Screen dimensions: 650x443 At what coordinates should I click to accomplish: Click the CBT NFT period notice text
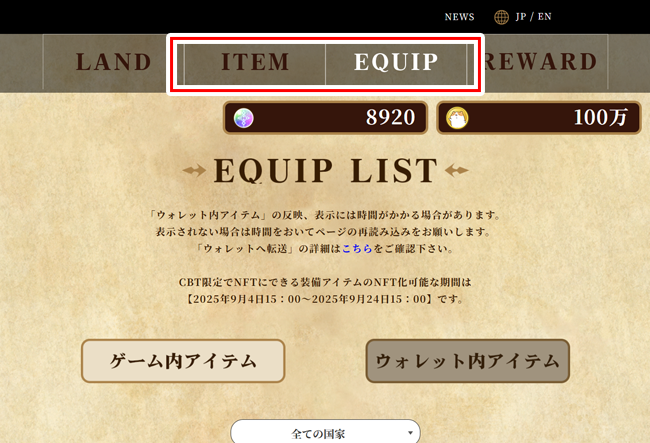[x=325, y=290]
